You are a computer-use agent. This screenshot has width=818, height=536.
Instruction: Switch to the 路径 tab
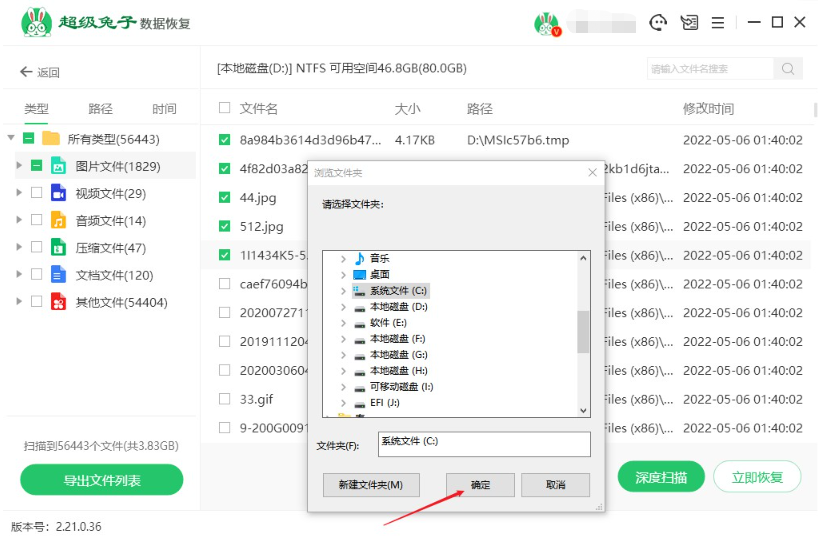(x=100, y=109)
